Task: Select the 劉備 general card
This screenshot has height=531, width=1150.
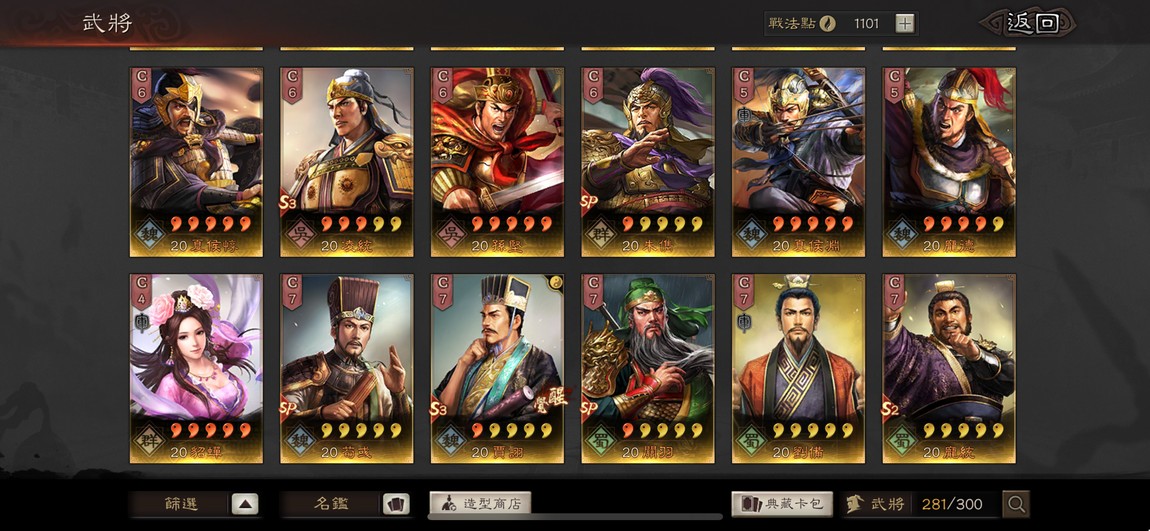Action: click(799, 369)
